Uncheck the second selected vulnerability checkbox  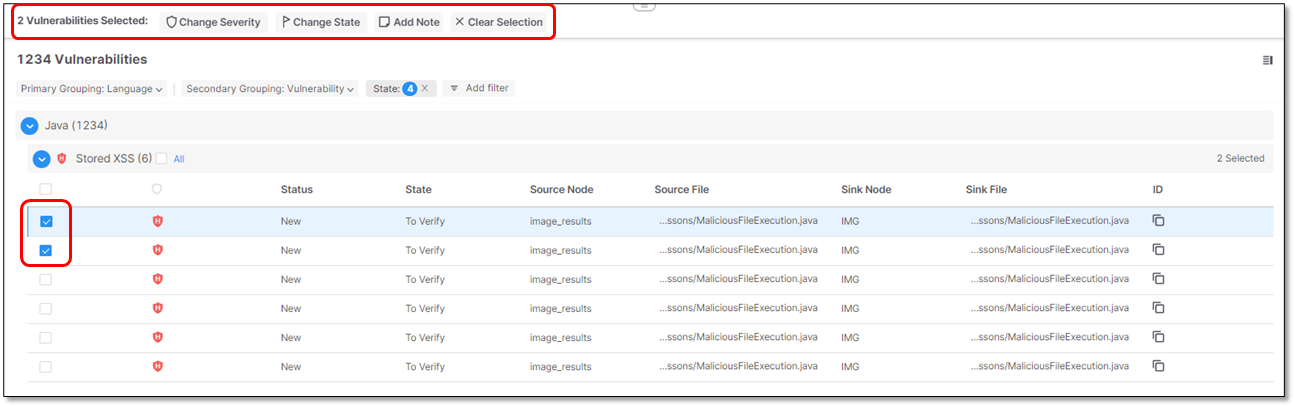point(46,250)
